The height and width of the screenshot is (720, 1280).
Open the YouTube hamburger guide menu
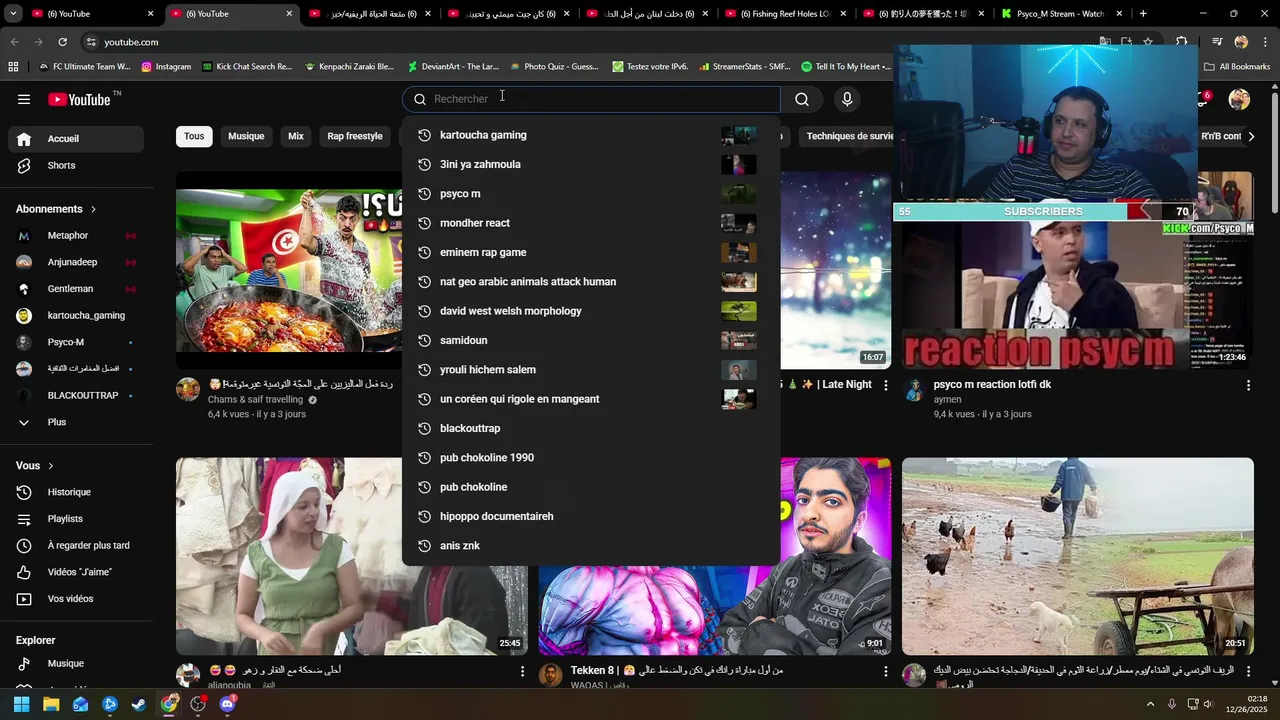pyautogui.click(x=24, y=99)
